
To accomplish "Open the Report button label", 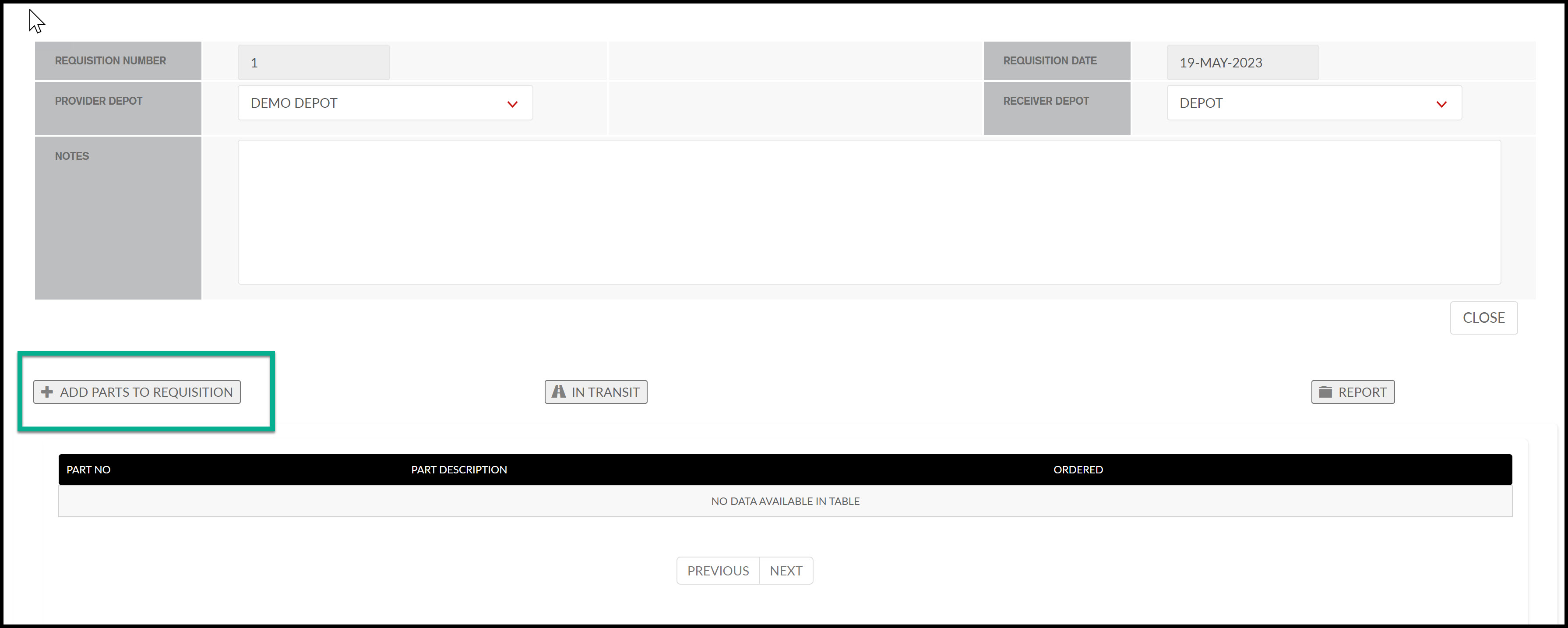I will [x=1362, y=392].
